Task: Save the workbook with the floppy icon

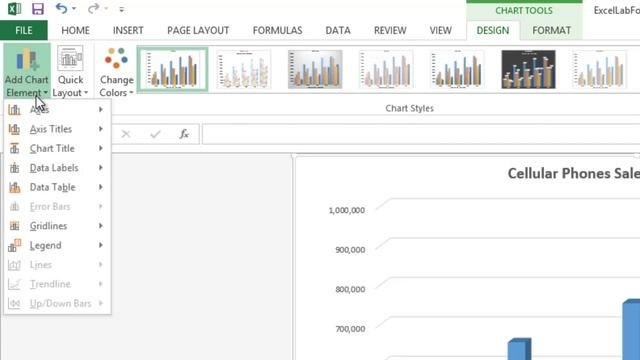Action: point(38,9)
